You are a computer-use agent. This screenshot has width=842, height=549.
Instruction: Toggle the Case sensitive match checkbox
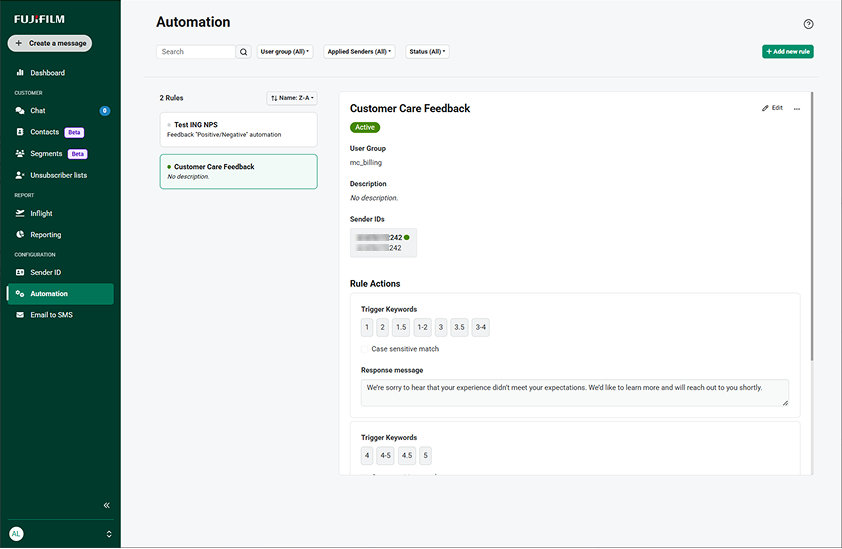pyautogui.click(x=365, y=349)
